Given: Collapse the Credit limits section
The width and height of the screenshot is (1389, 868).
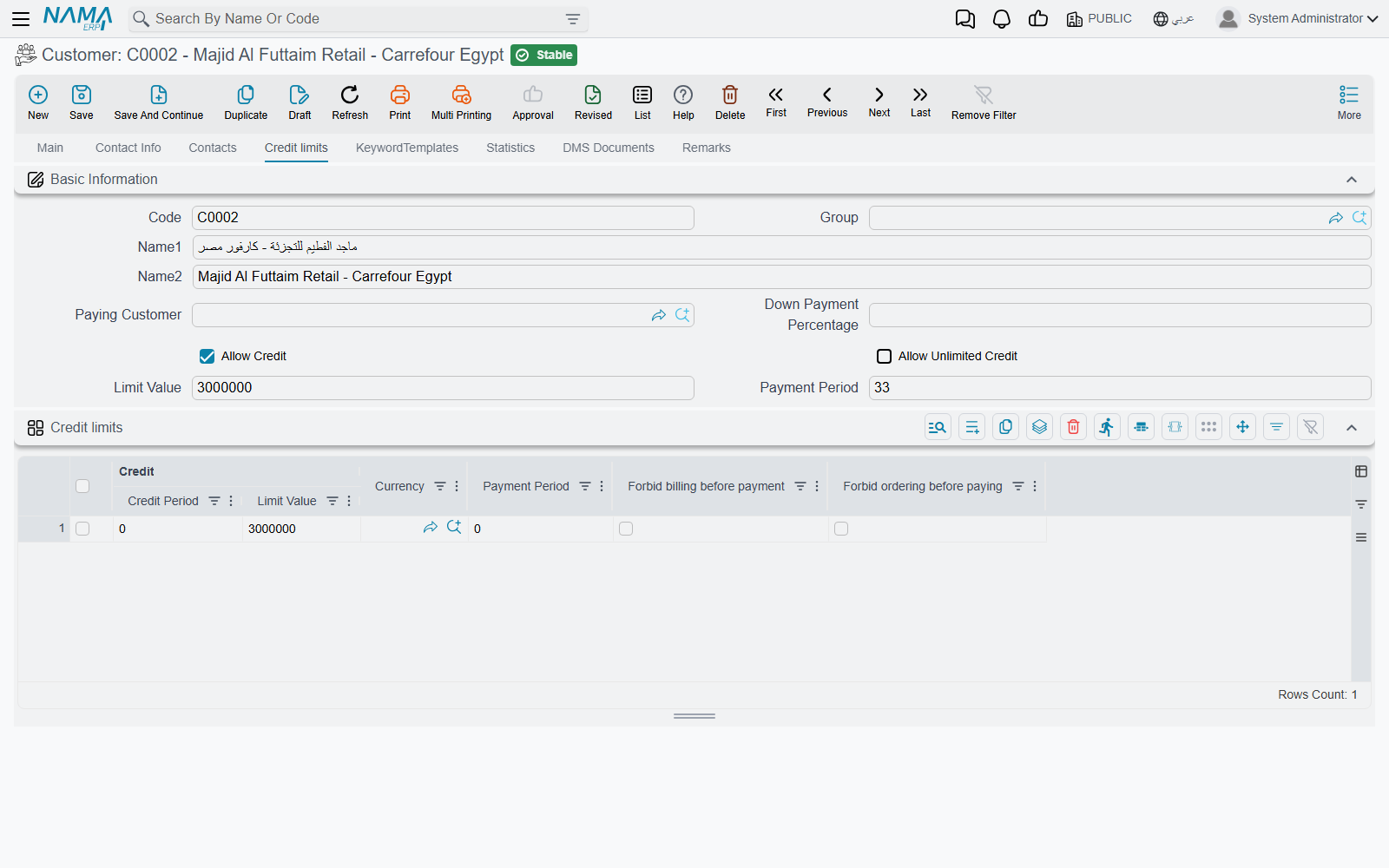Looking at the screenshot, I should (x=1352, y=428).
